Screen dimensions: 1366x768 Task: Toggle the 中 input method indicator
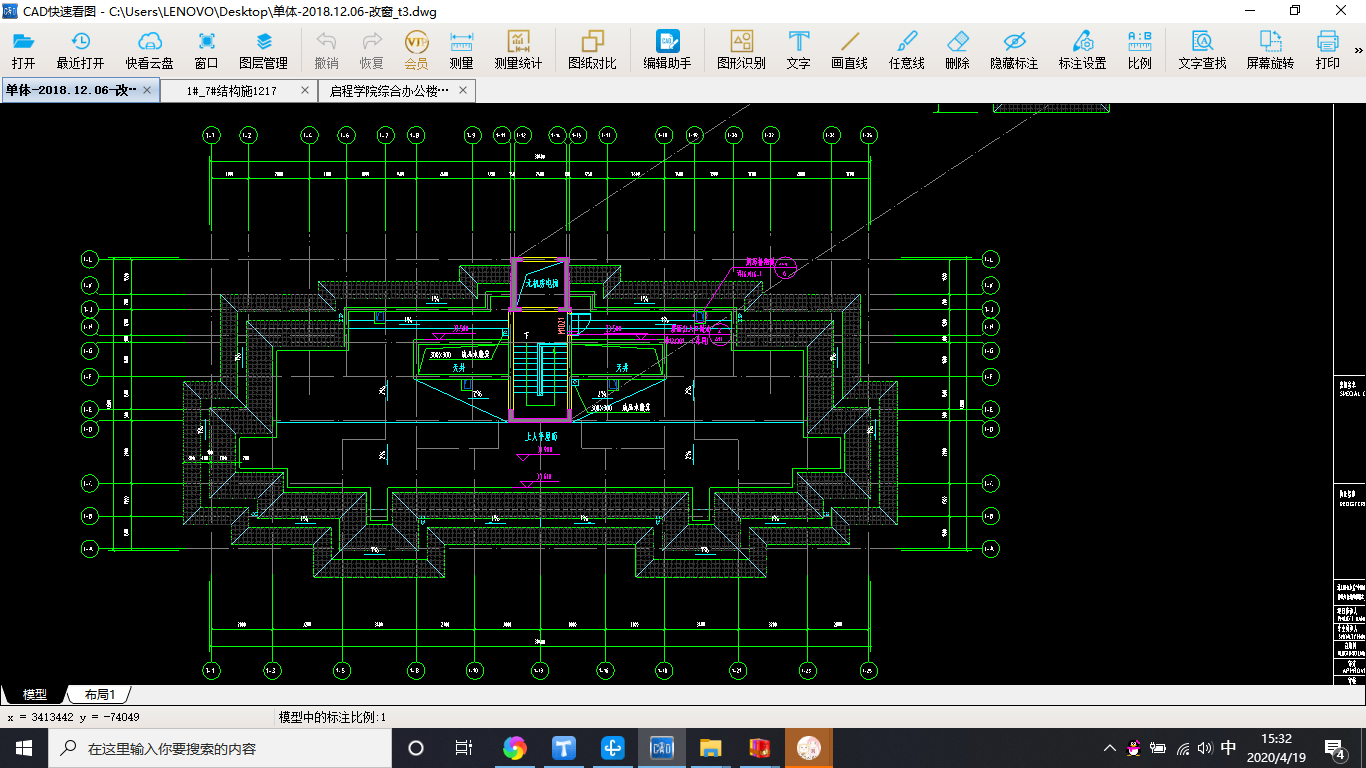click(1229, 747)
